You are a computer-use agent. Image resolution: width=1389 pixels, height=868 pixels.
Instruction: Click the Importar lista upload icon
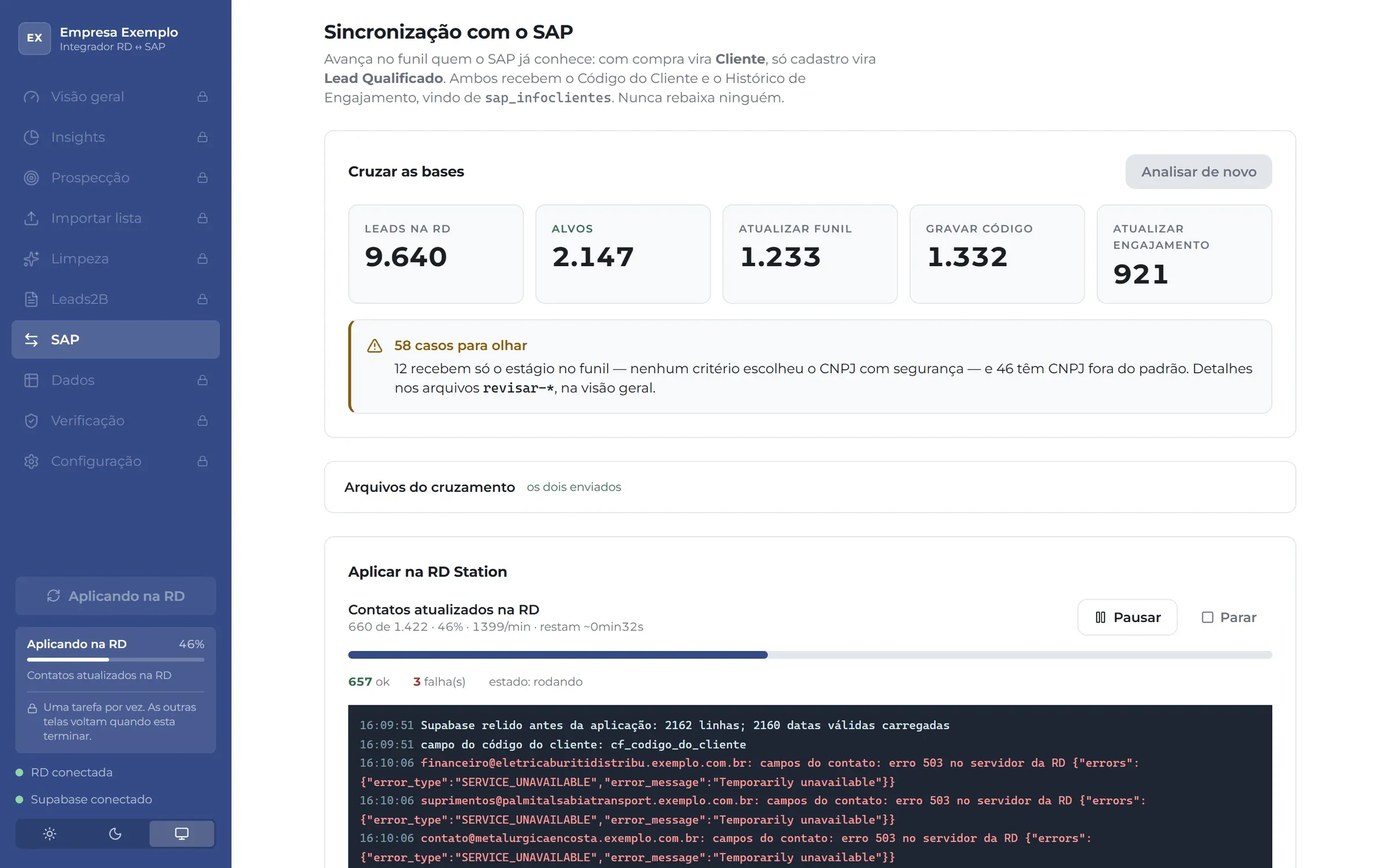pos(31,218)
